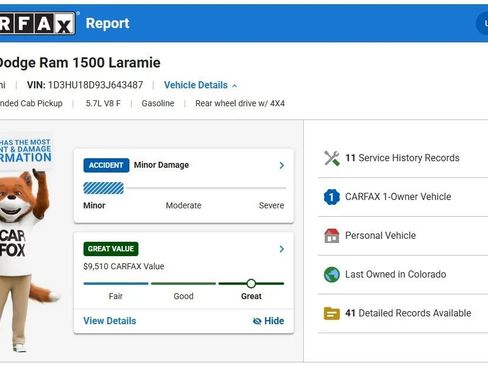Select Personal Vehicle row text

pyautogui.click(x=380, y=236)
